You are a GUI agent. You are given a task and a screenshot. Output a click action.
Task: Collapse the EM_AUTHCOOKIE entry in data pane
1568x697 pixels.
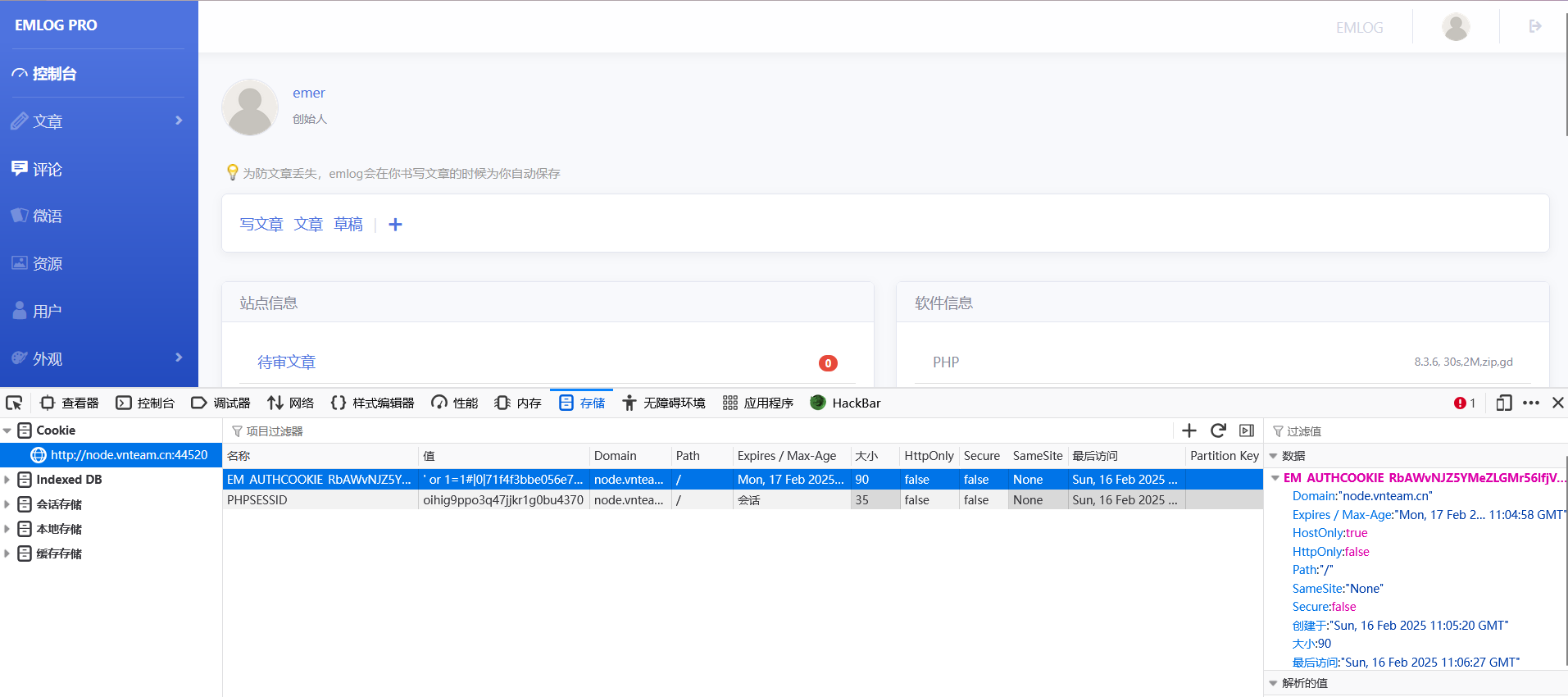[x=1275, y=478]
